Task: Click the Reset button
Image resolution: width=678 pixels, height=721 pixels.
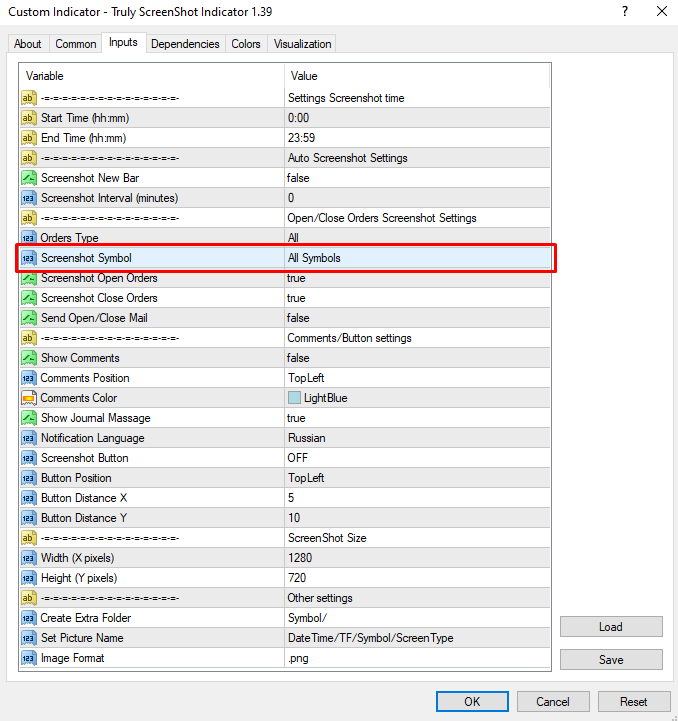Action: 634,701
